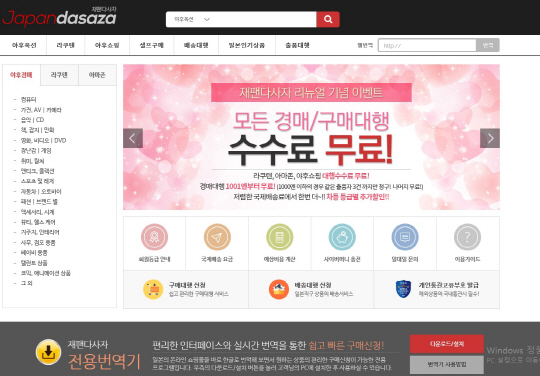The height and width of the screenshot is (376, 540).
Task: Open the 야후옥션 nav menu item
Action: coord(24,45)
